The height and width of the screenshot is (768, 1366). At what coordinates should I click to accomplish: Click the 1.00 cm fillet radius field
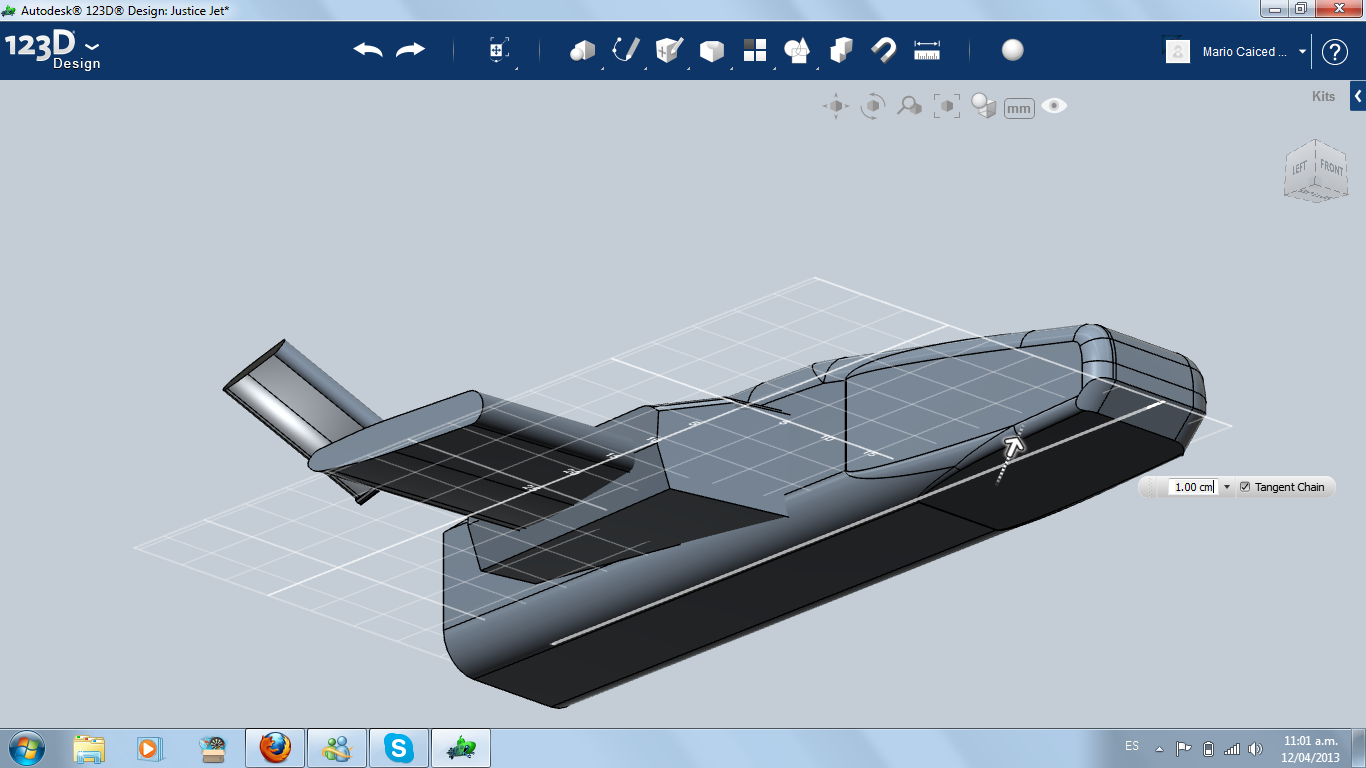pyautogui.click(x=1193, y=487)
